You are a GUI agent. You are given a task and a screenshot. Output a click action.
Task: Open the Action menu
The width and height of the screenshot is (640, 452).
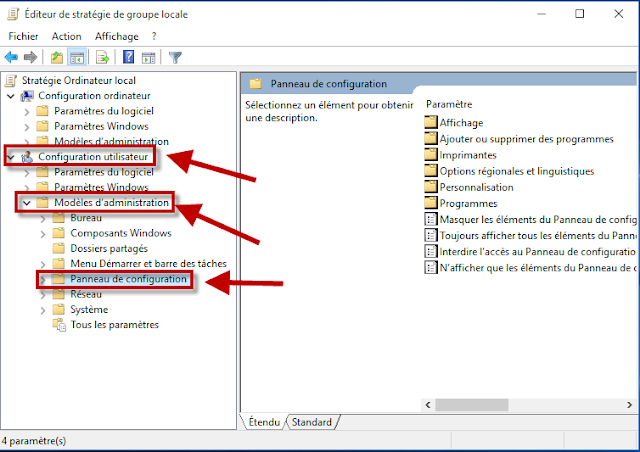pos(67,36)
